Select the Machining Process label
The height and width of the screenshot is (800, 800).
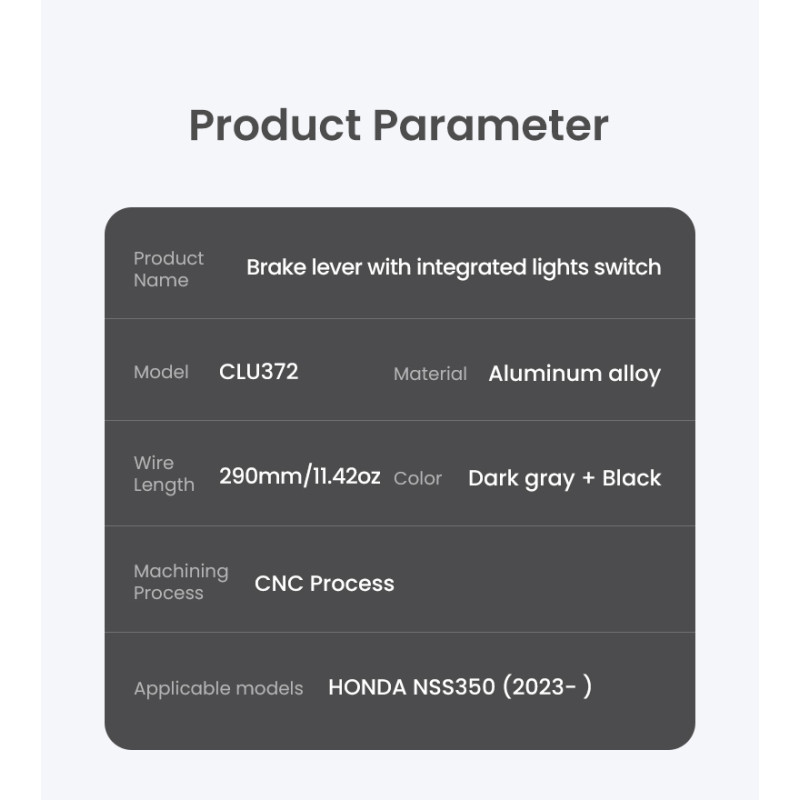[x=181, y=582]
